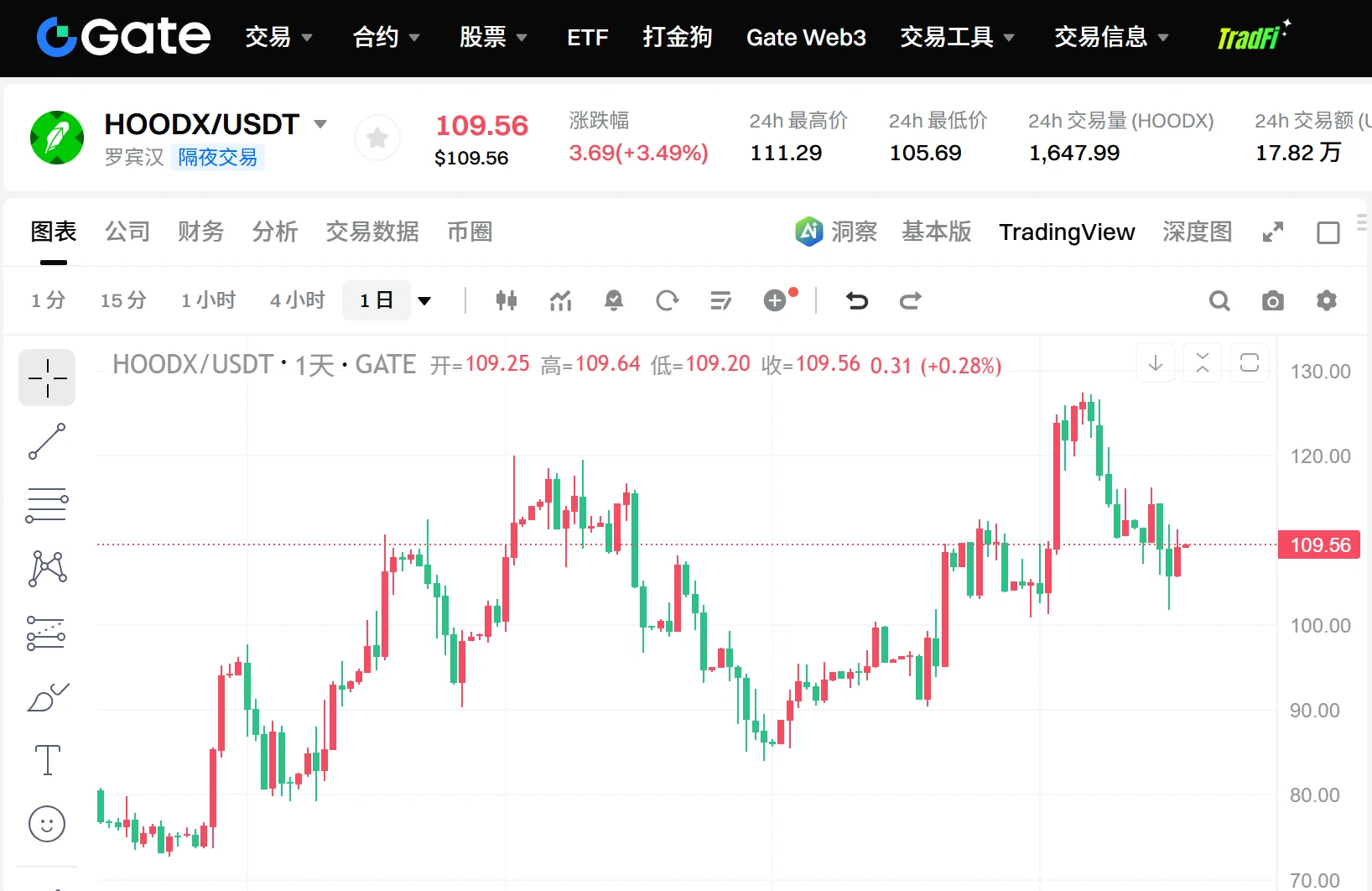Screen dimensions: 1372x891
Task: Expand the chart to fullscreen arrows
Action: pos(1273,232)
